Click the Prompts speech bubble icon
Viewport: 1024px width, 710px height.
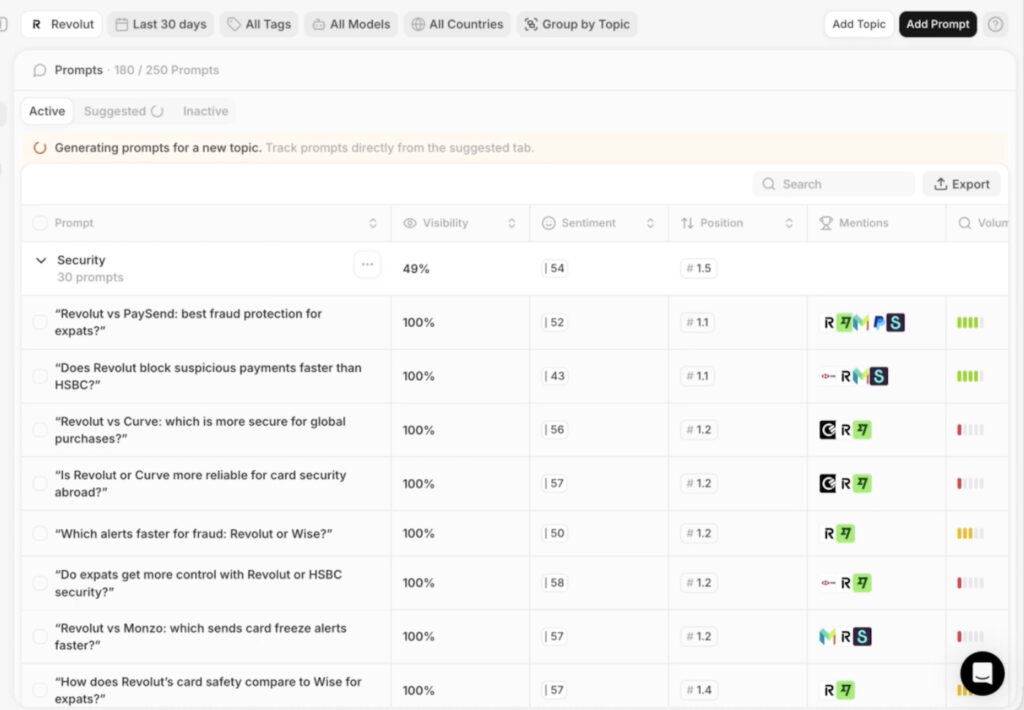pos(40,70)
